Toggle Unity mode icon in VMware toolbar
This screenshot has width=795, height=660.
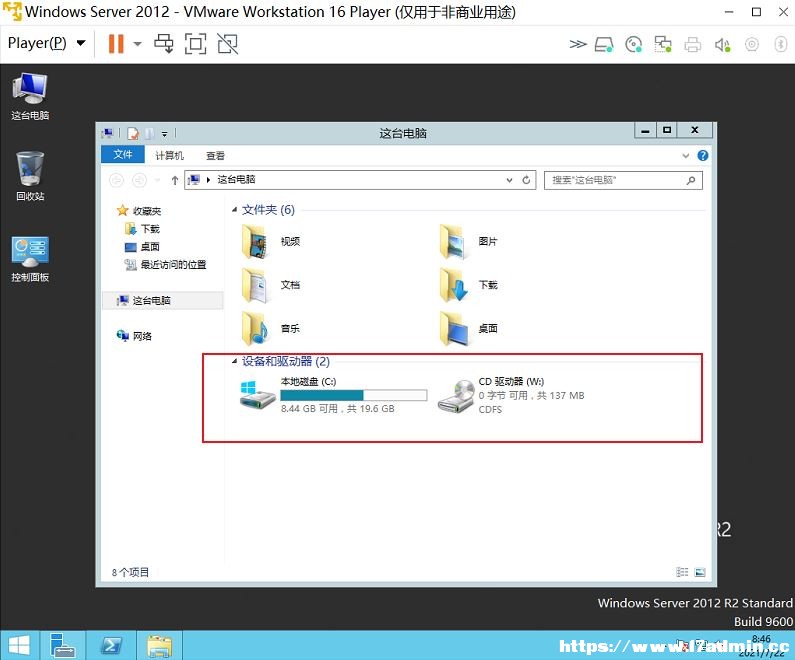pyautogui.click(x=228, y=44)
